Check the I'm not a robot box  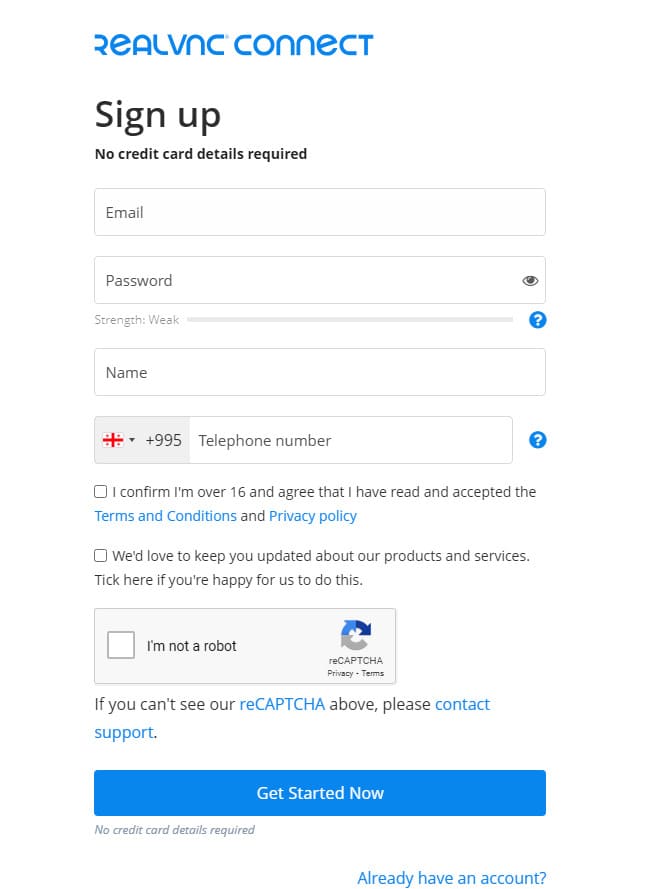[x=121, y=645]
